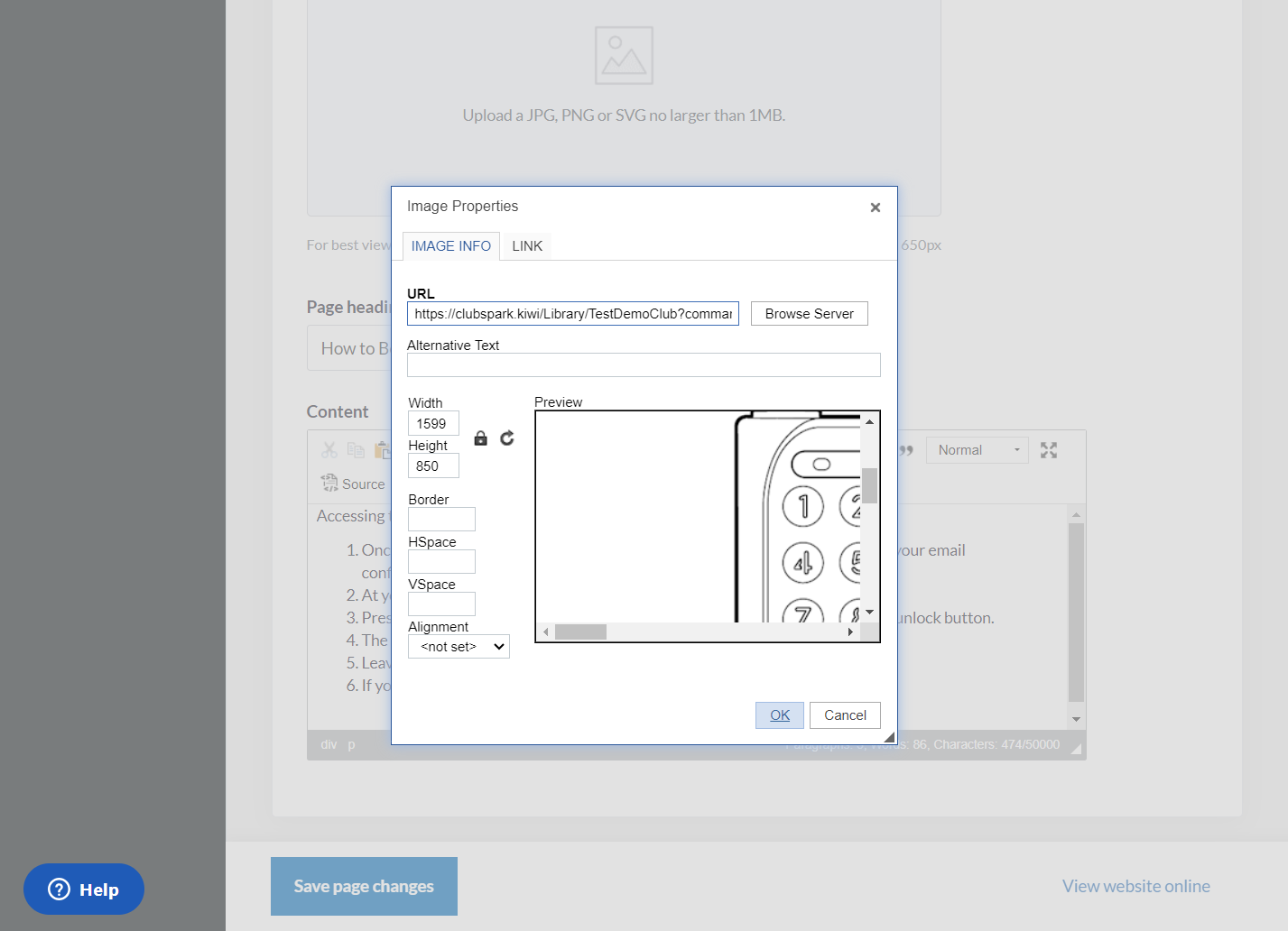Click the image upload placeholder icon
Screen dimensions: 1288x931
pyautogui.click(x=624, y=55)
